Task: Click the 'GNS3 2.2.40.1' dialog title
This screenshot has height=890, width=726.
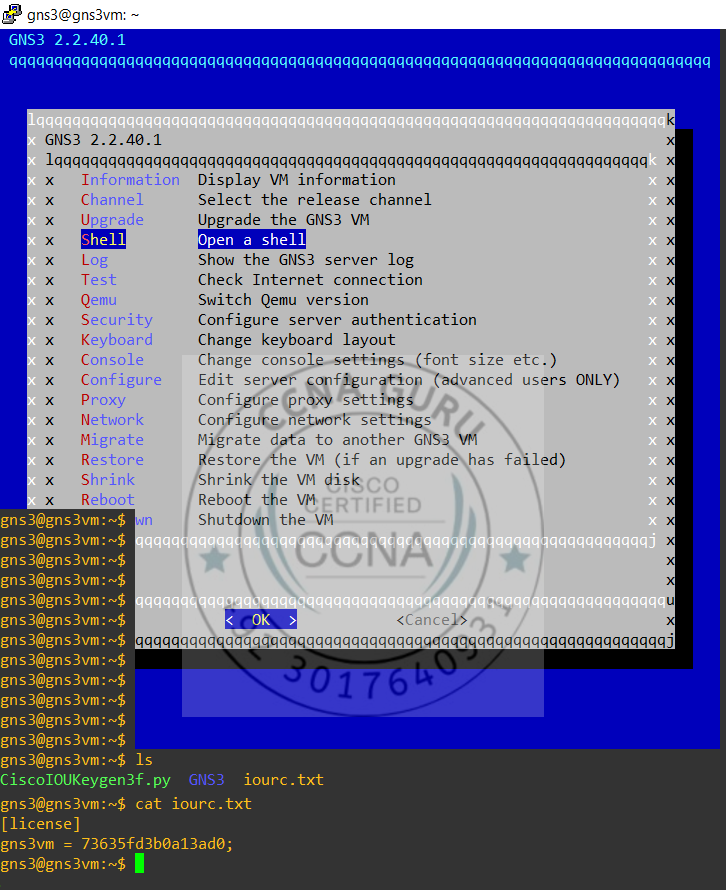Action: click(103, 140)
